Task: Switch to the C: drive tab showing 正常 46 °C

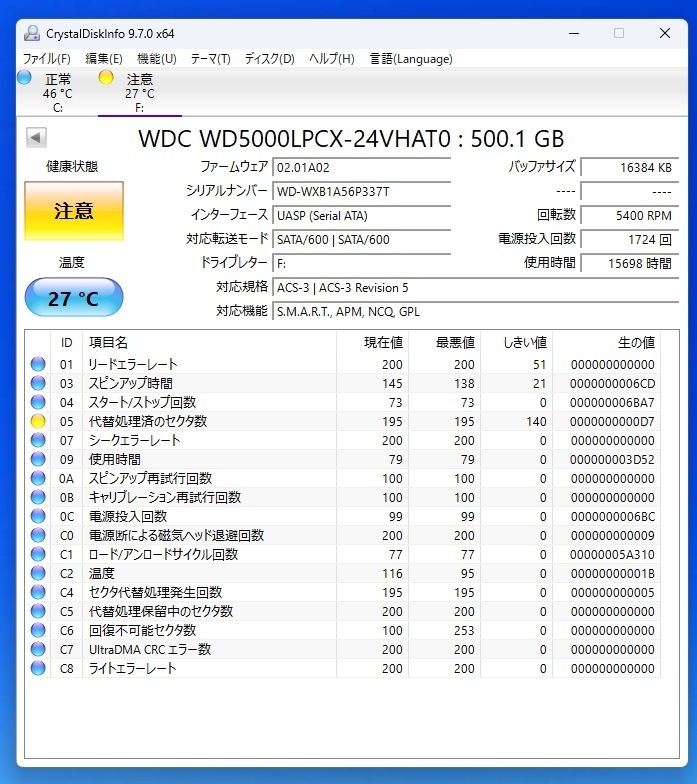Action: point(58,93)
